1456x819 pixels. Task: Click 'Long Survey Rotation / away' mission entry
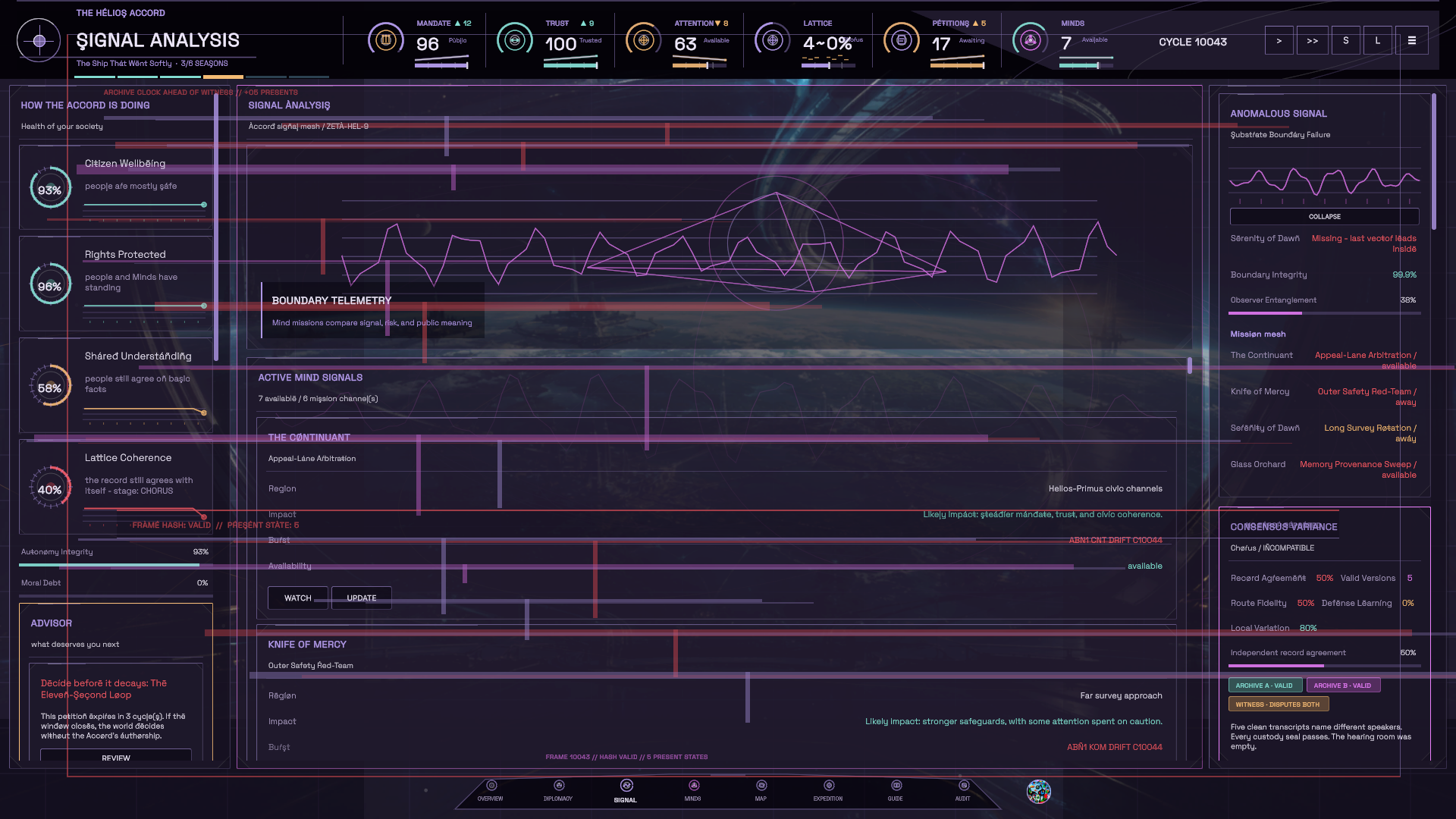coord(1370,433)
